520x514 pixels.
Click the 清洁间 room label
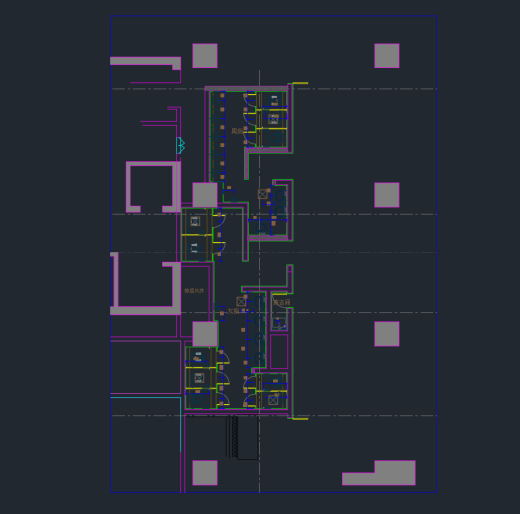point(282,303)
